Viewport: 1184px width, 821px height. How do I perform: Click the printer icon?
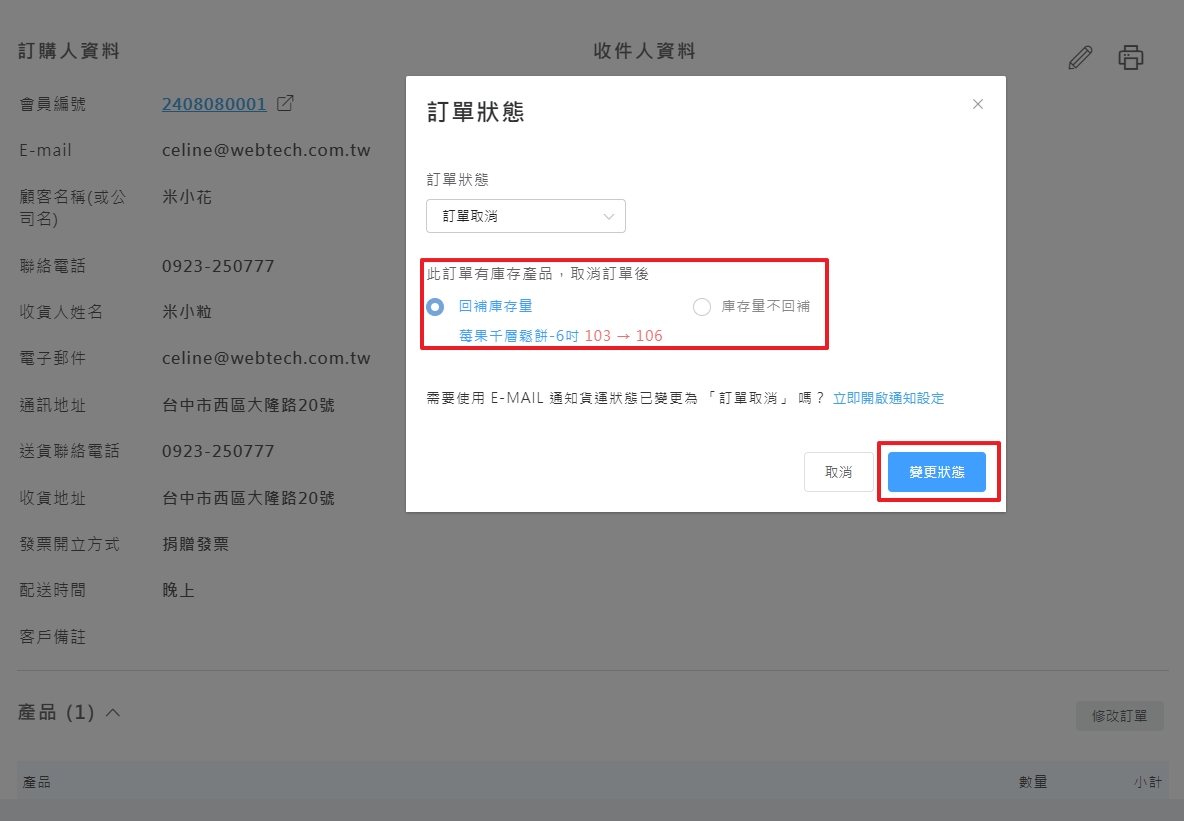pos(1130,58)
